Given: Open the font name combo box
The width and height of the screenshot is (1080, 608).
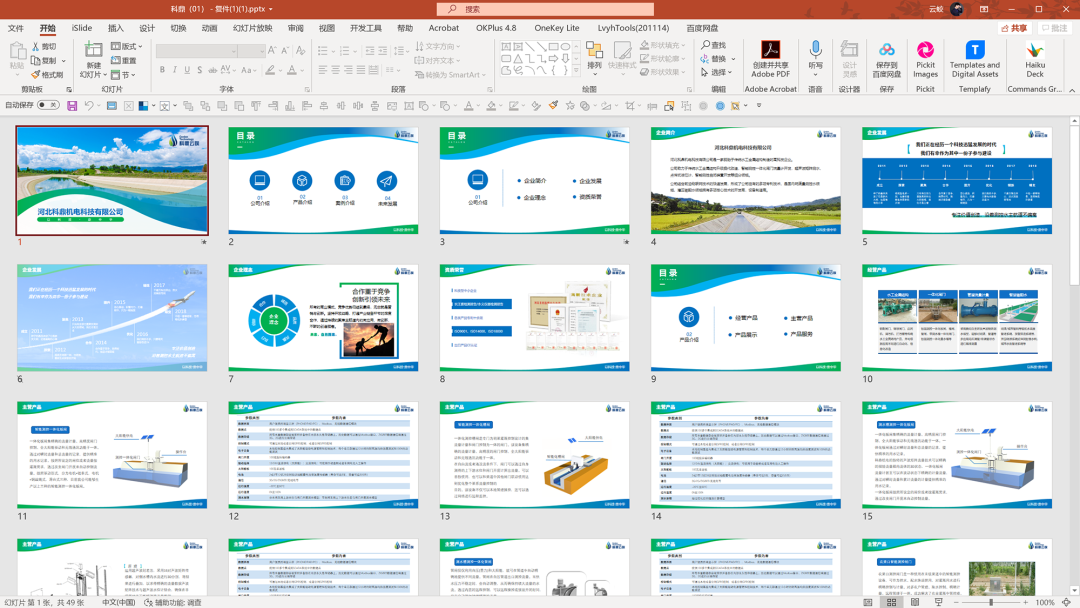Looking at the screenshot, I should coord(196,51).
